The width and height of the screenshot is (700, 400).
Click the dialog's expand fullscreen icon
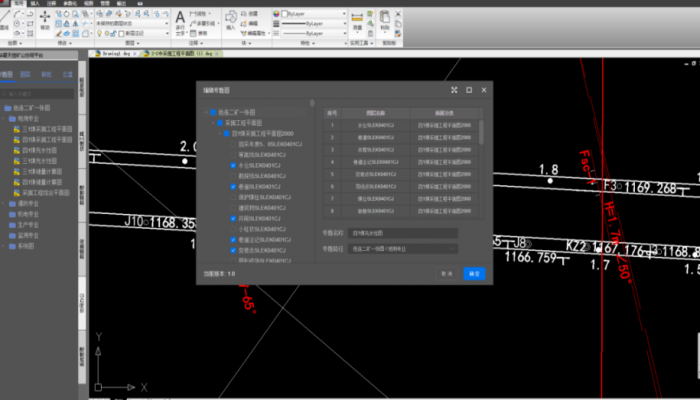[453, 89]
